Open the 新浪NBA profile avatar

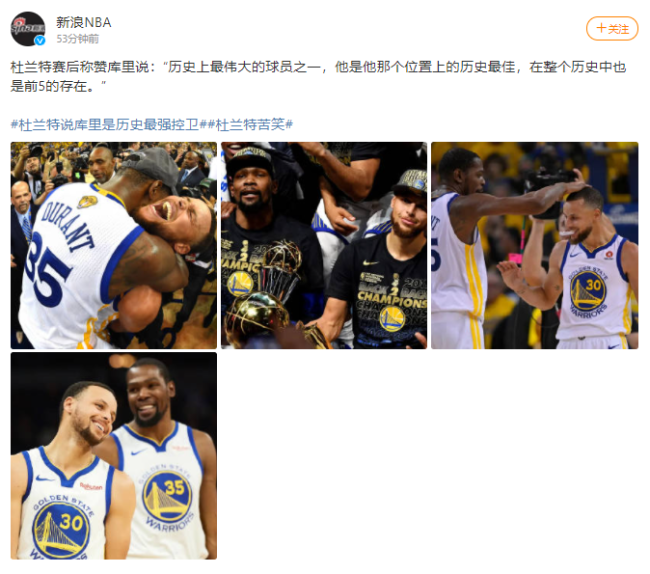coord(28,29)
